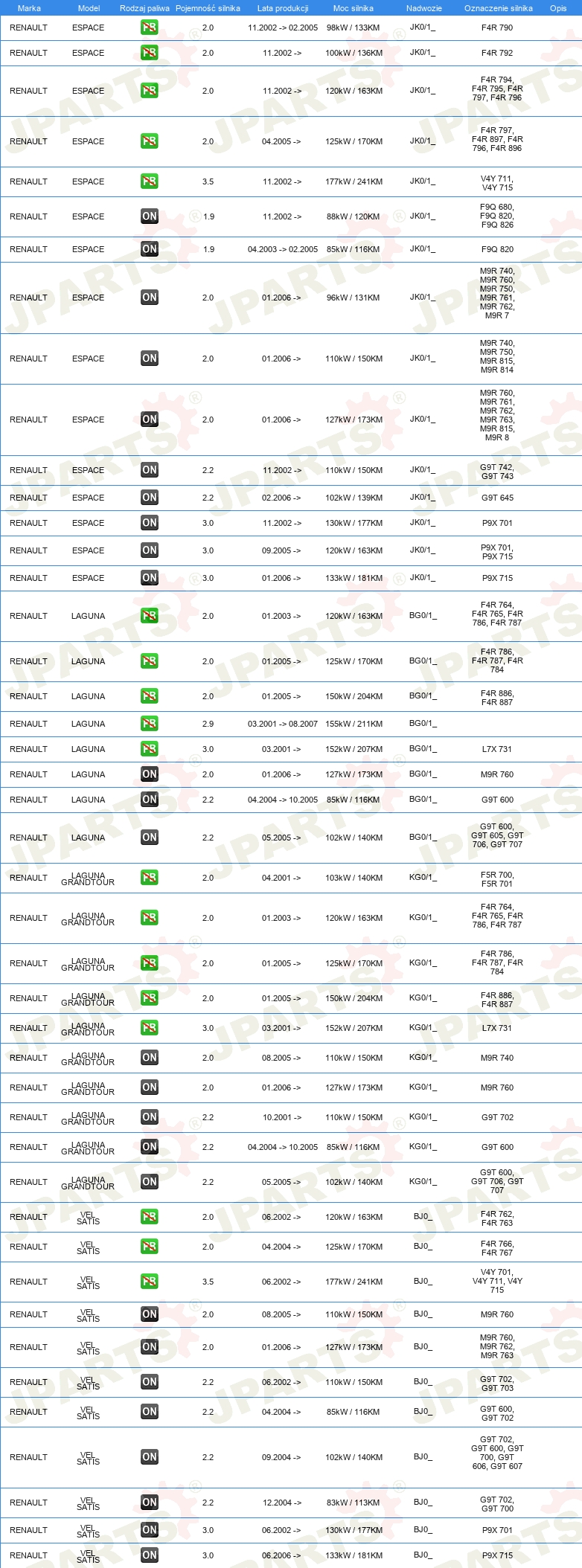Select the 04.2003 -> 02.2005 date cell
Viewport: 582px width, 1568px height.
(283, 249)
